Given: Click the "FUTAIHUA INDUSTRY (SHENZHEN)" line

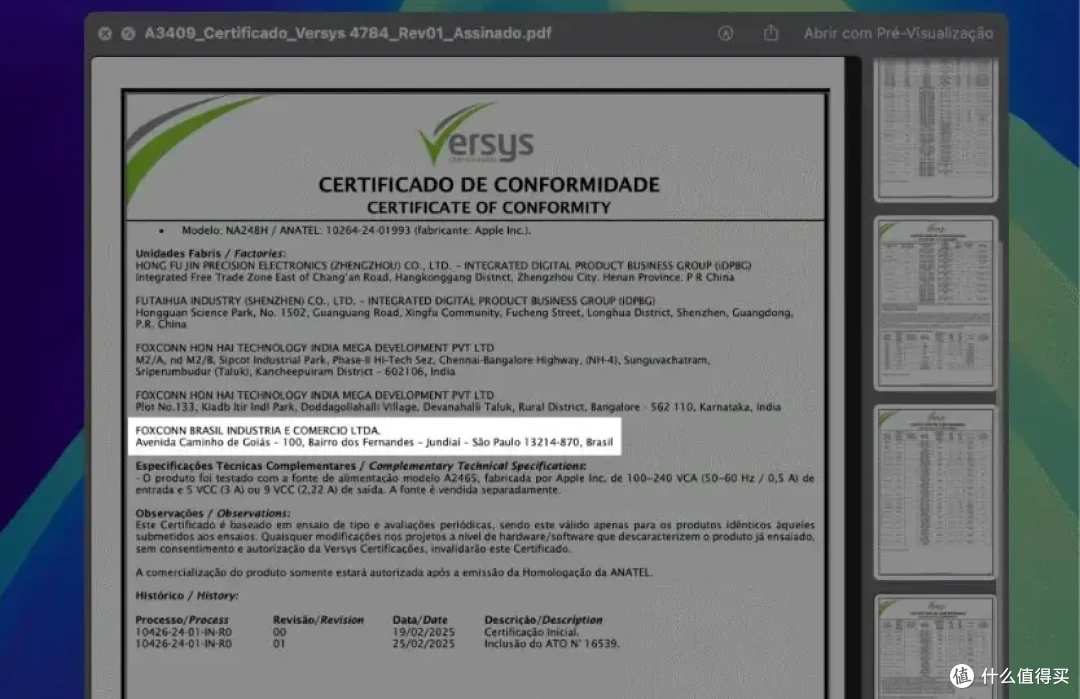Looking at the screenshot, I should pyautogui.click(x=395, y=300).
